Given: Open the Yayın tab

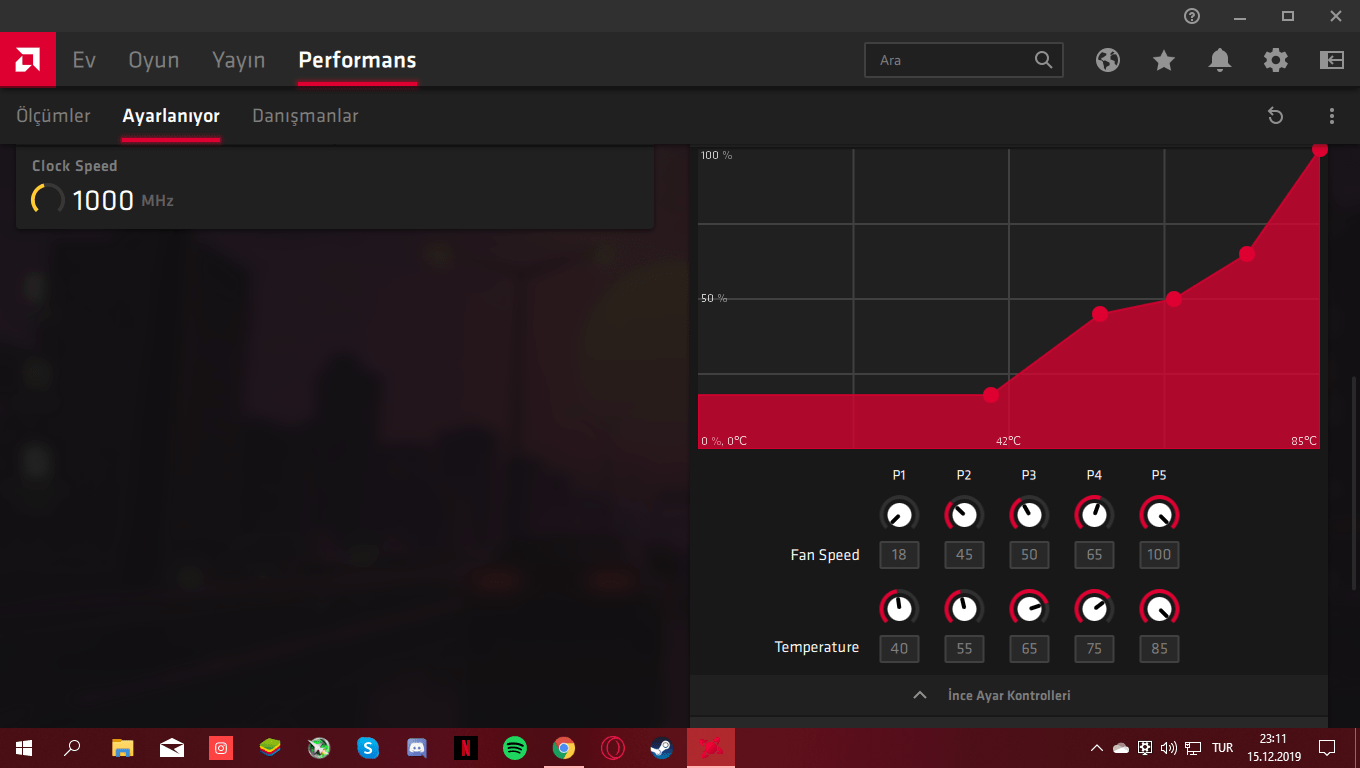Looking at the screenshot, I should (x=239, y=60).
